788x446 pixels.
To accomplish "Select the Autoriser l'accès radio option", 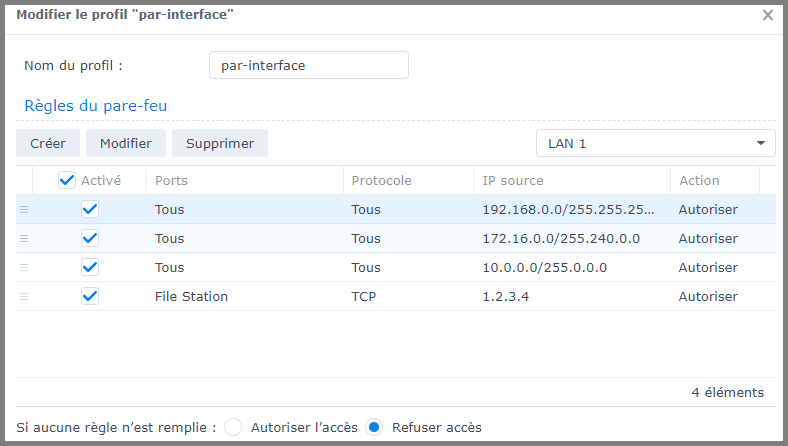I will click(234, 427).
